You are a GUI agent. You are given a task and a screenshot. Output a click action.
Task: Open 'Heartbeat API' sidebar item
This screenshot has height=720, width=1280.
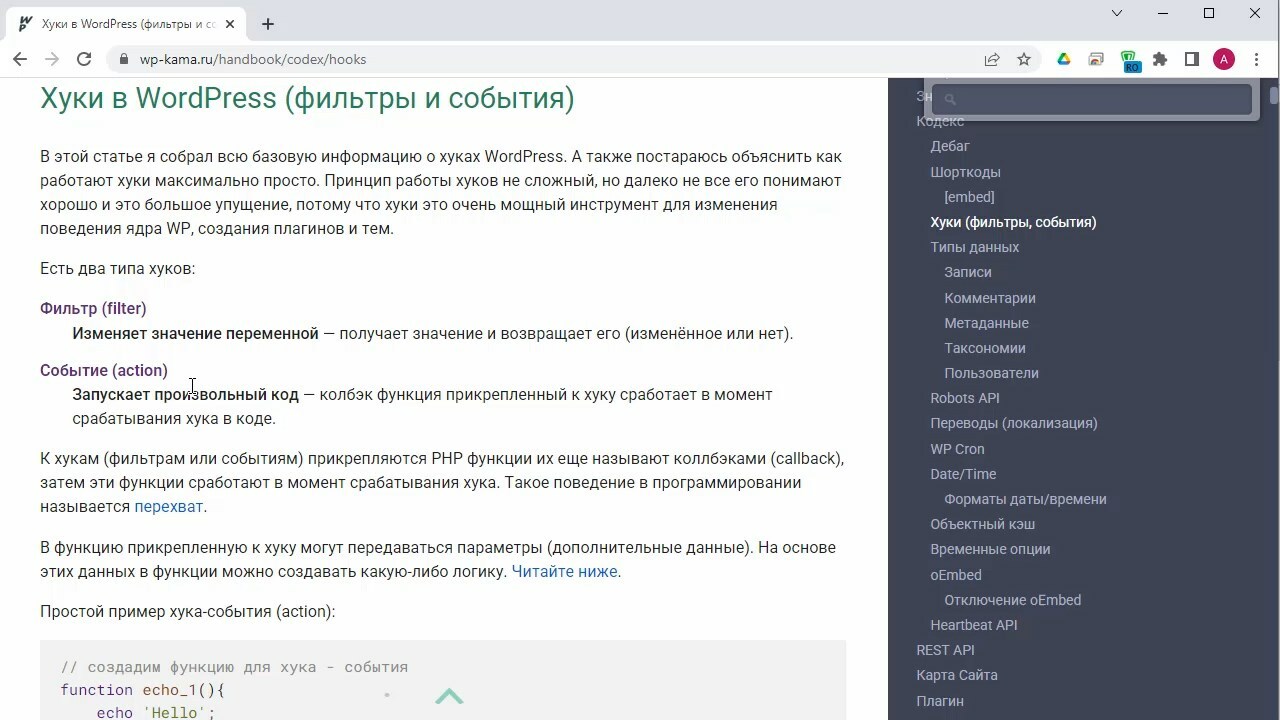coord(973,625)
